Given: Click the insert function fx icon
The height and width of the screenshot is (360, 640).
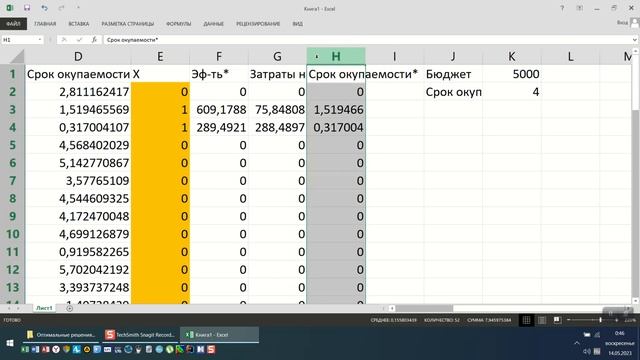Looking at the screenshot, I should click(94, 40).
